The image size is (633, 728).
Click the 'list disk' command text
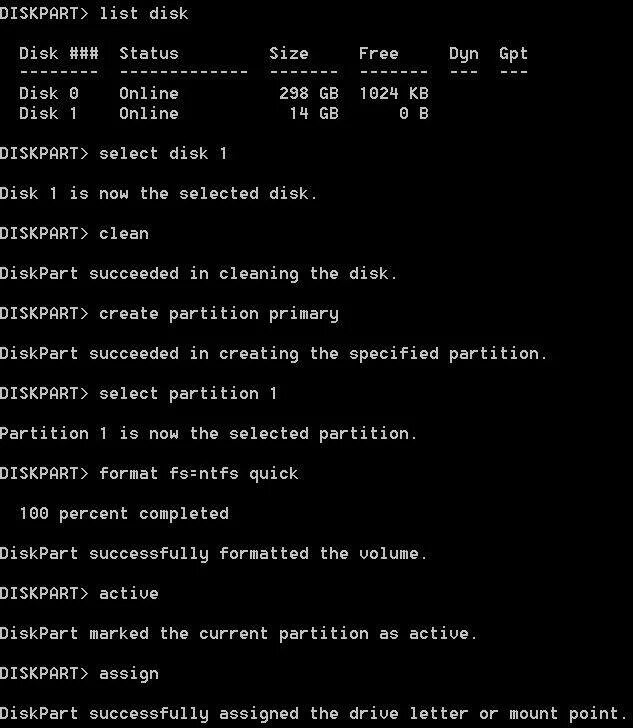[x=144, y=13]
